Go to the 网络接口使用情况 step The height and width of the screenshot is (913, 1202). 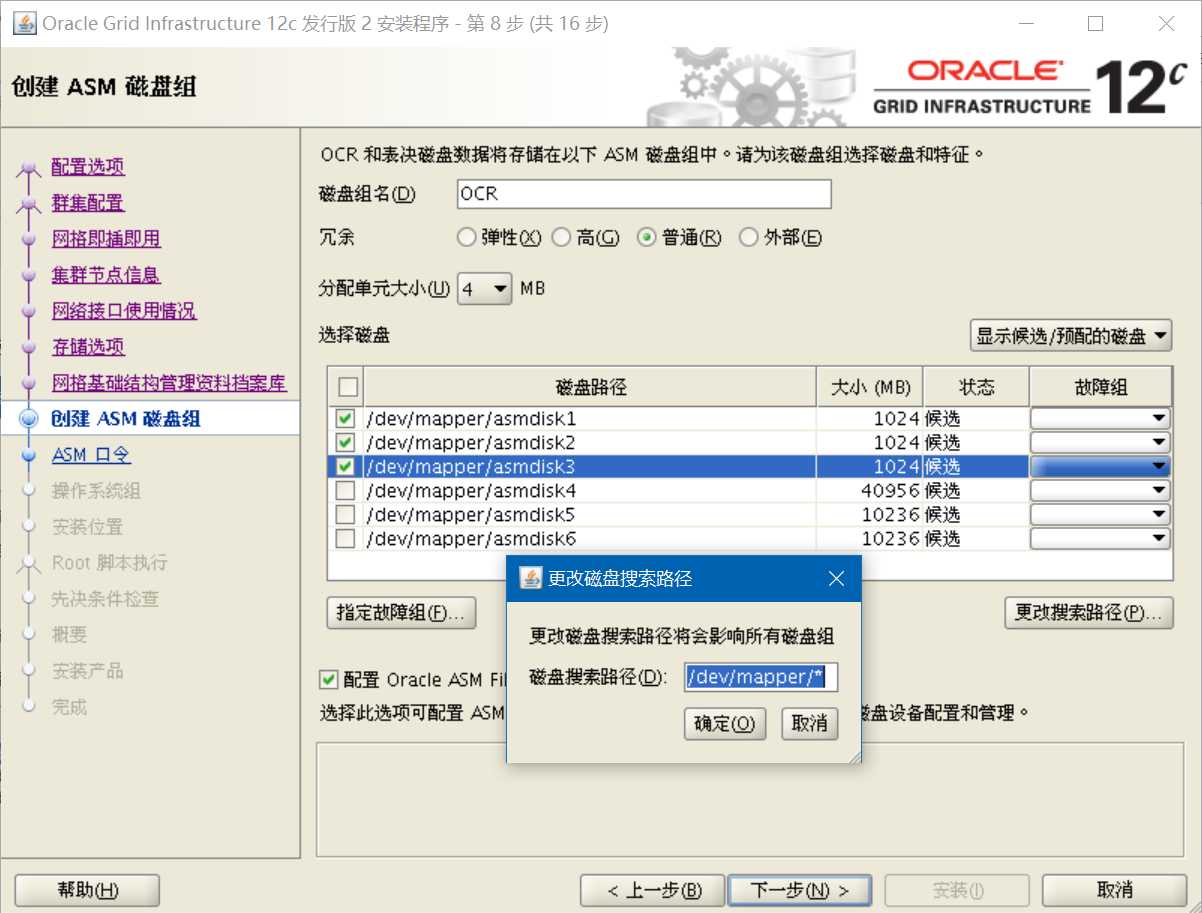(124, 311)
